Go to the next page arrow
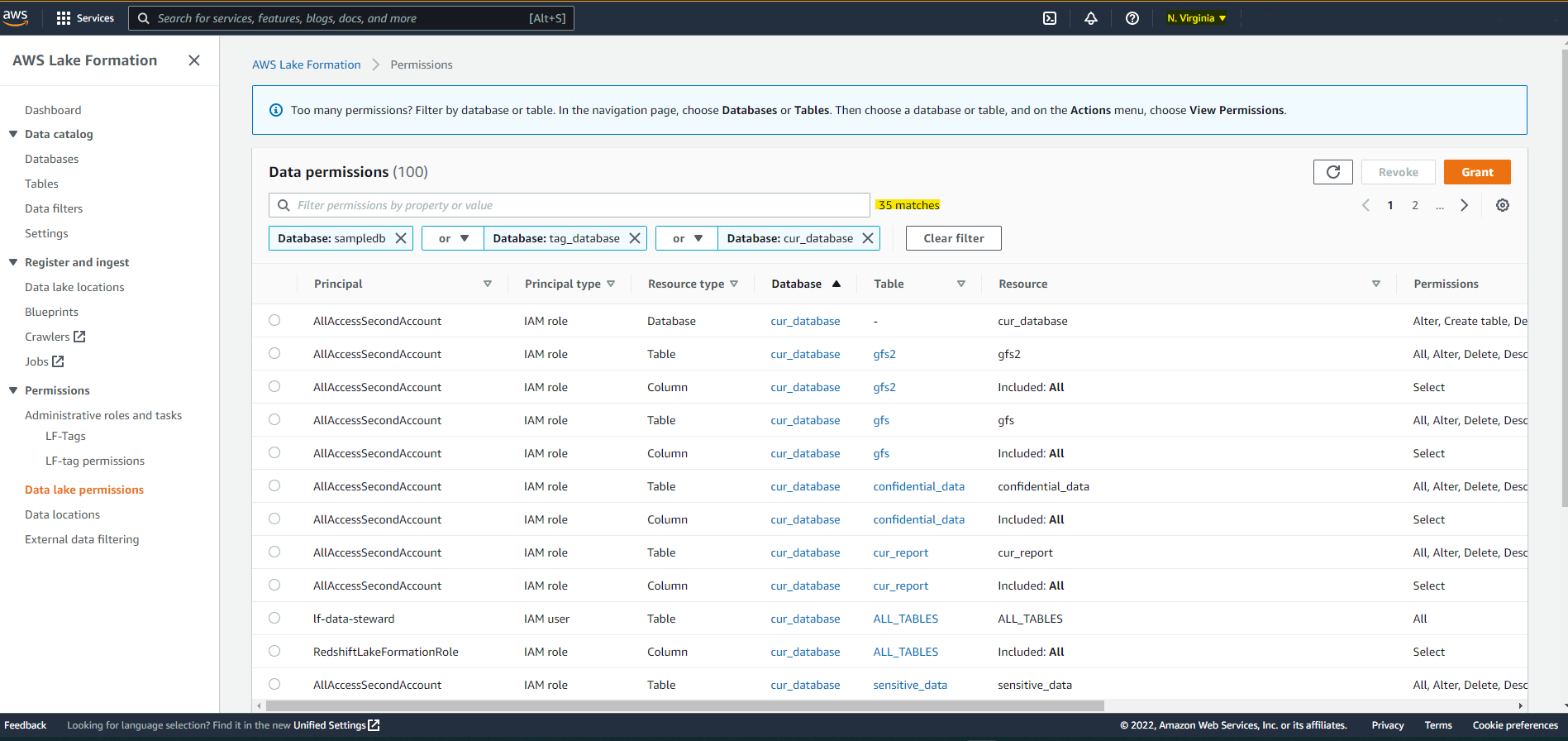Image resolution: width=1568 pixels, height=741 pixels. [1464, 205]
